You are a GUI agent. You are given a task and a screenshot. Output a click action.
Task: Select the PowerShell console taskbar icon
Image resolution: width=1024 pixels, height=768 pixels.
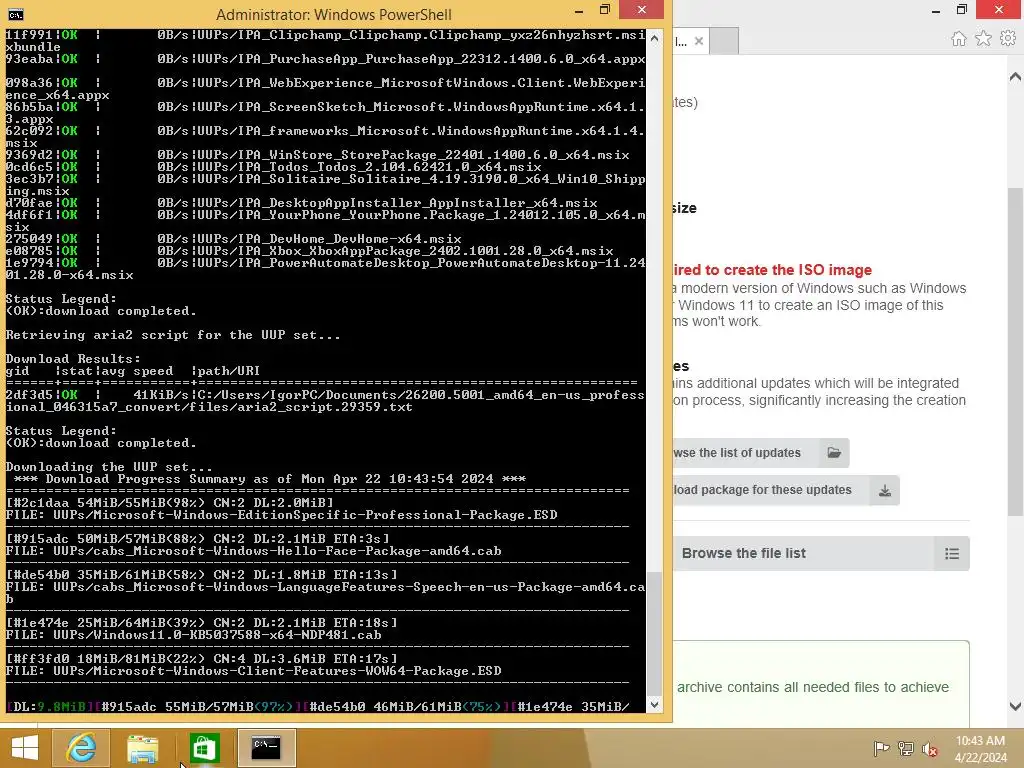pyautogui.click(x=266, y=748)
